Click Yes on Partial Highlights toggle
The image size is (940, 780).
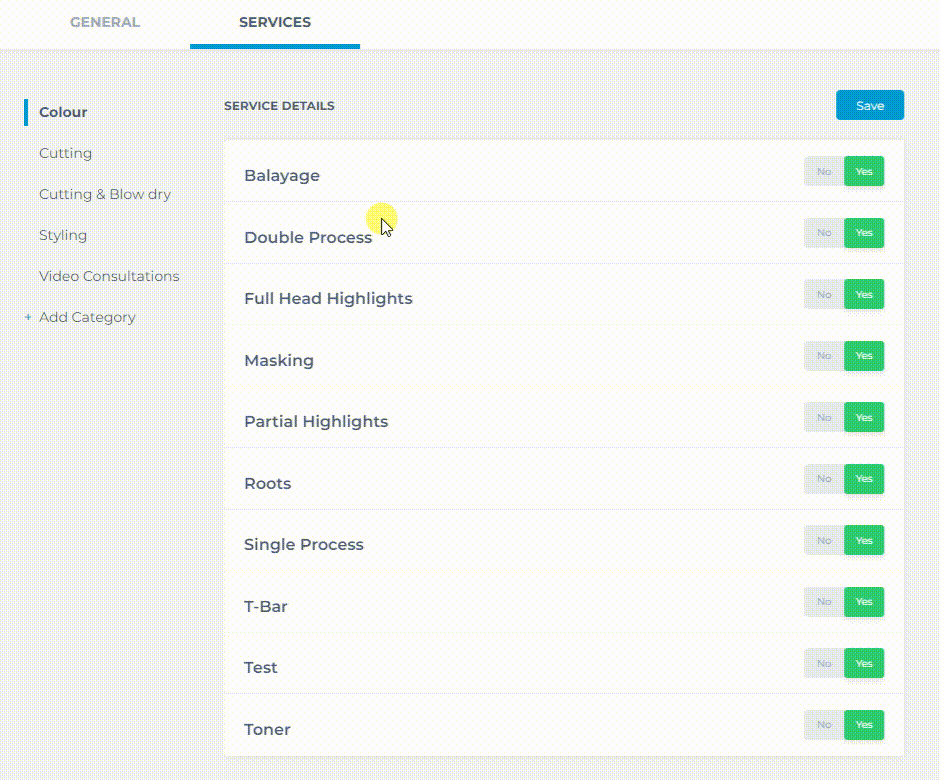click(x=864, y=417)
